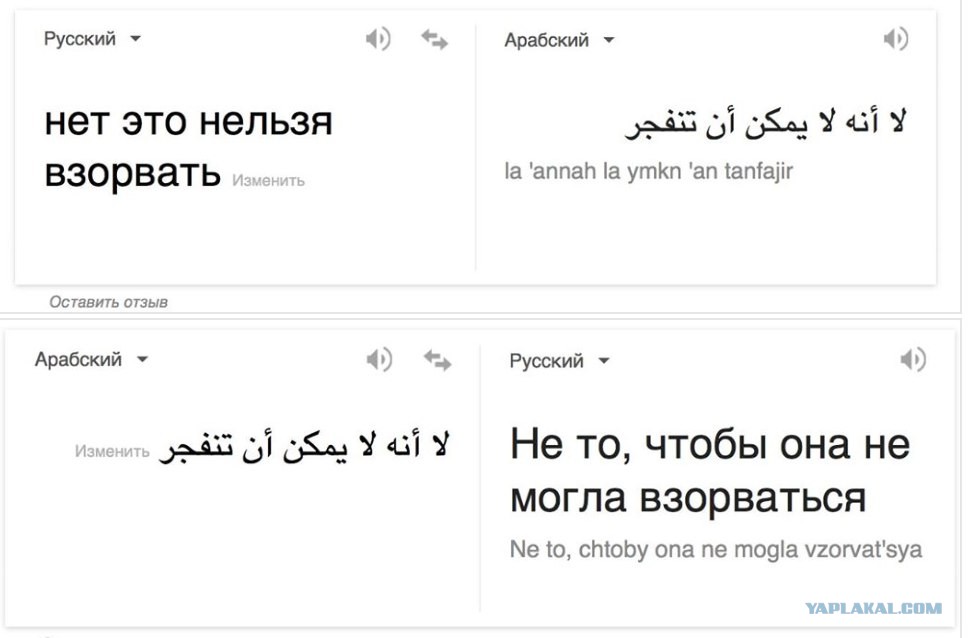Click the Arabic source text in bottom panel
Screen dimensions: 968x638
pyautogui.click(x=304, y=446)
